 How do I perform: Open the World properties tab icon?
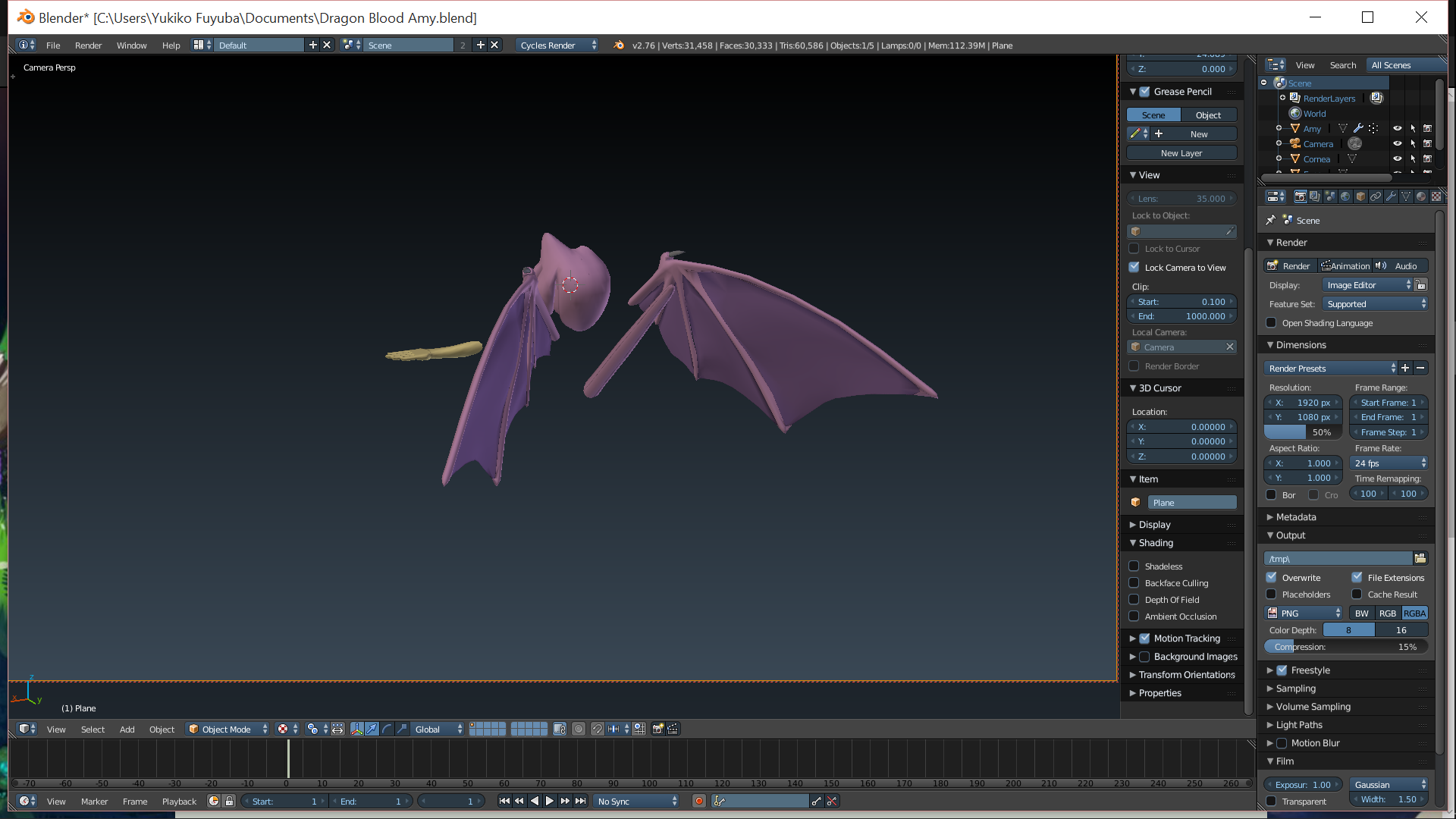pyautogui.click(x=1345, y=196)
